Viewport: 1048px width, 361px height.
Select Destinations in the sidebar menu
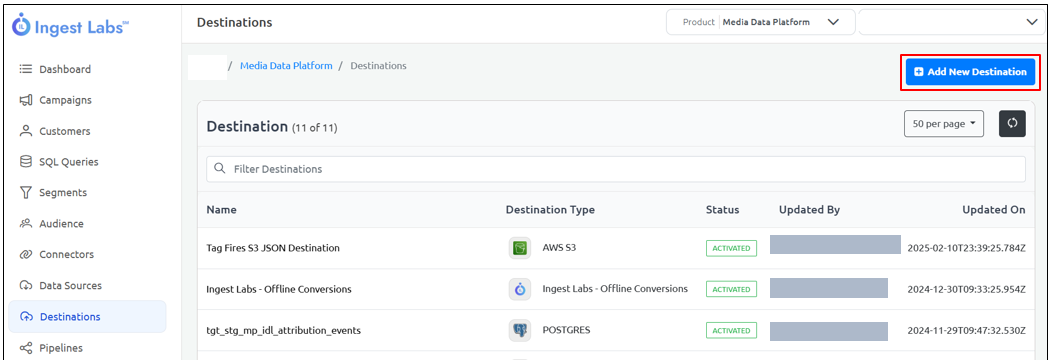click(88, 316)
